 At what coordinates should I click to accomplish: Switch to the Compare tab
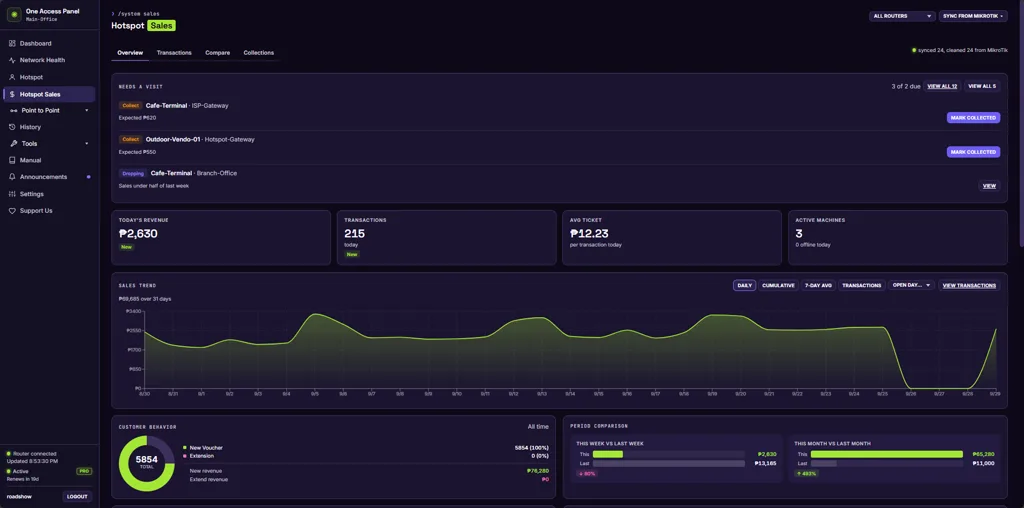point(217,52)
